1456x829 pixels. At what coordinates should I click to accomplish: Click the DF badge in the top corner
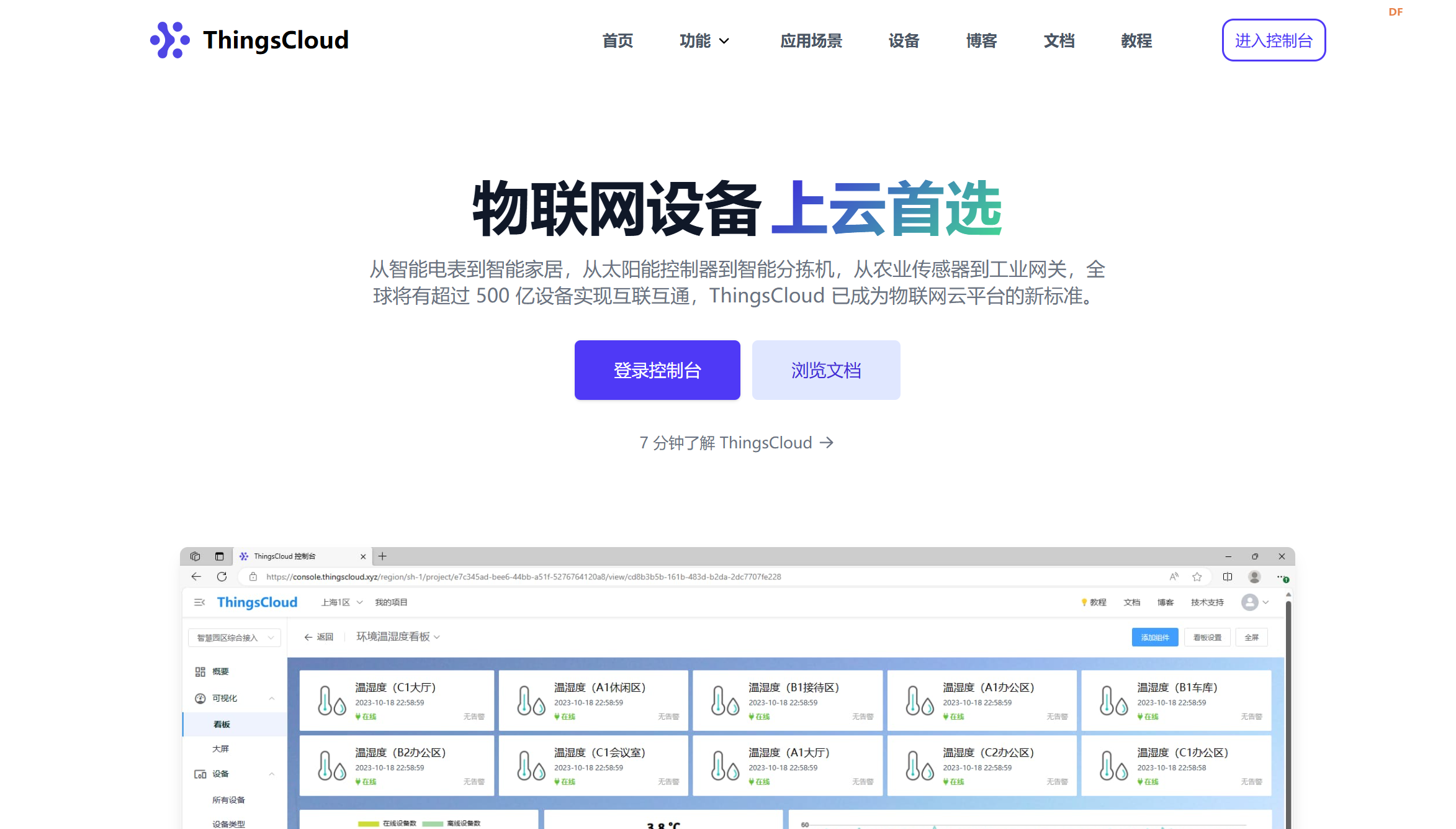[x=1395, y=12]
